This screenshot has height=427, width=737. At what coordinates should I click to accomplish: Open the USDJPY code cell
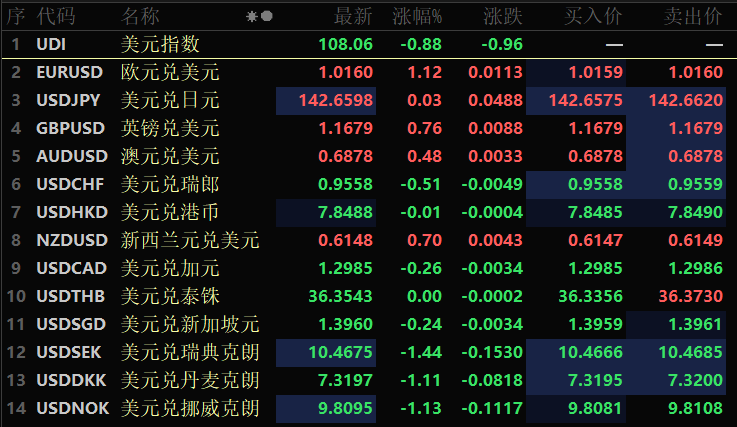pos(68,101)
